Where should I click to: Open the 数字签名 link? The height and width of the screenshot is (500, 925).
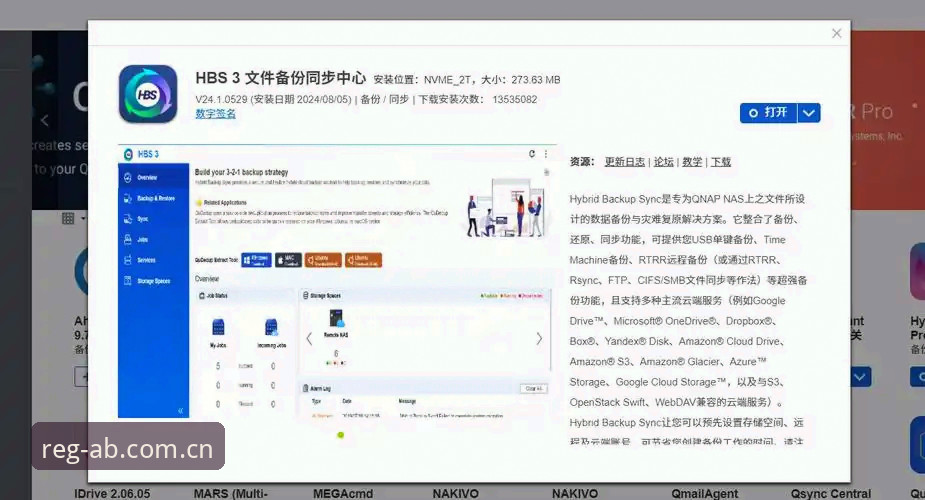[215, 113]
